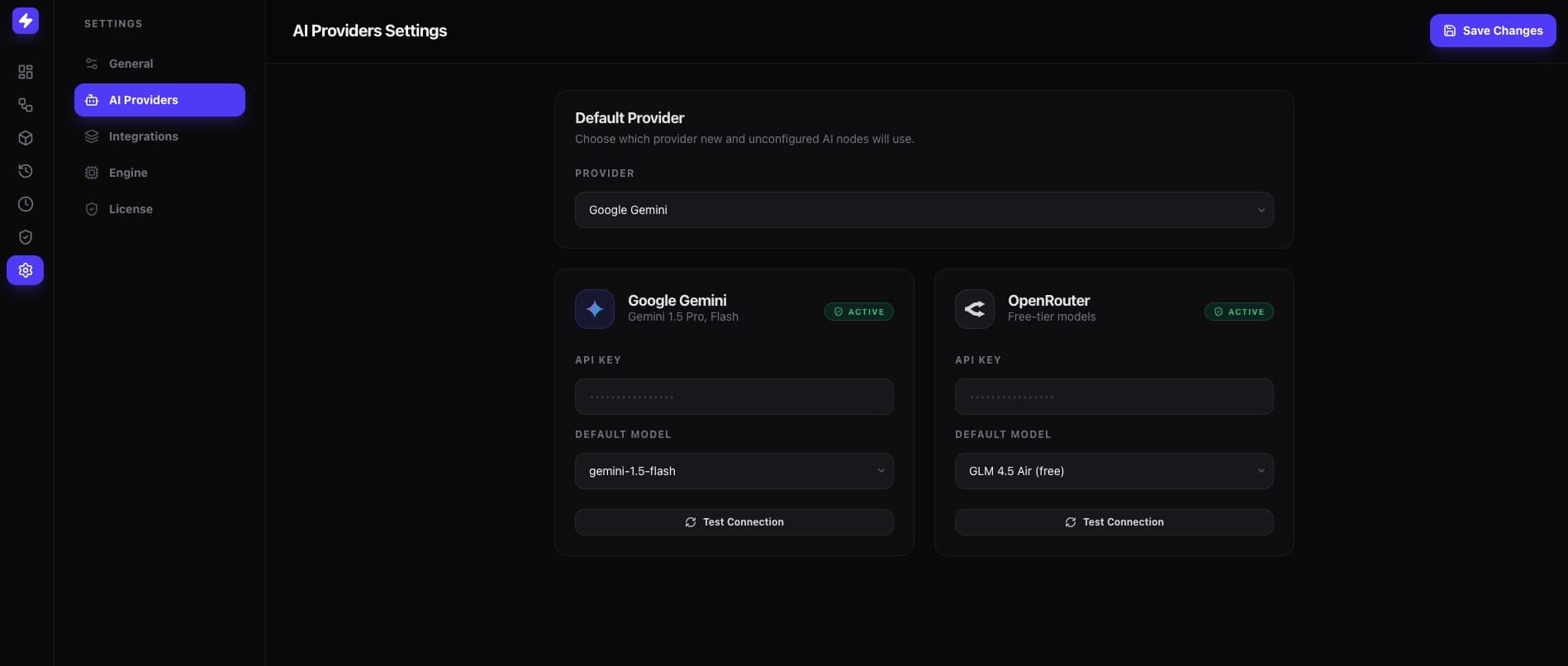Screen dimensions: 1568x666
Task: Open the gemini-1.5-flash default model dropdown
Action: (734, 471)
